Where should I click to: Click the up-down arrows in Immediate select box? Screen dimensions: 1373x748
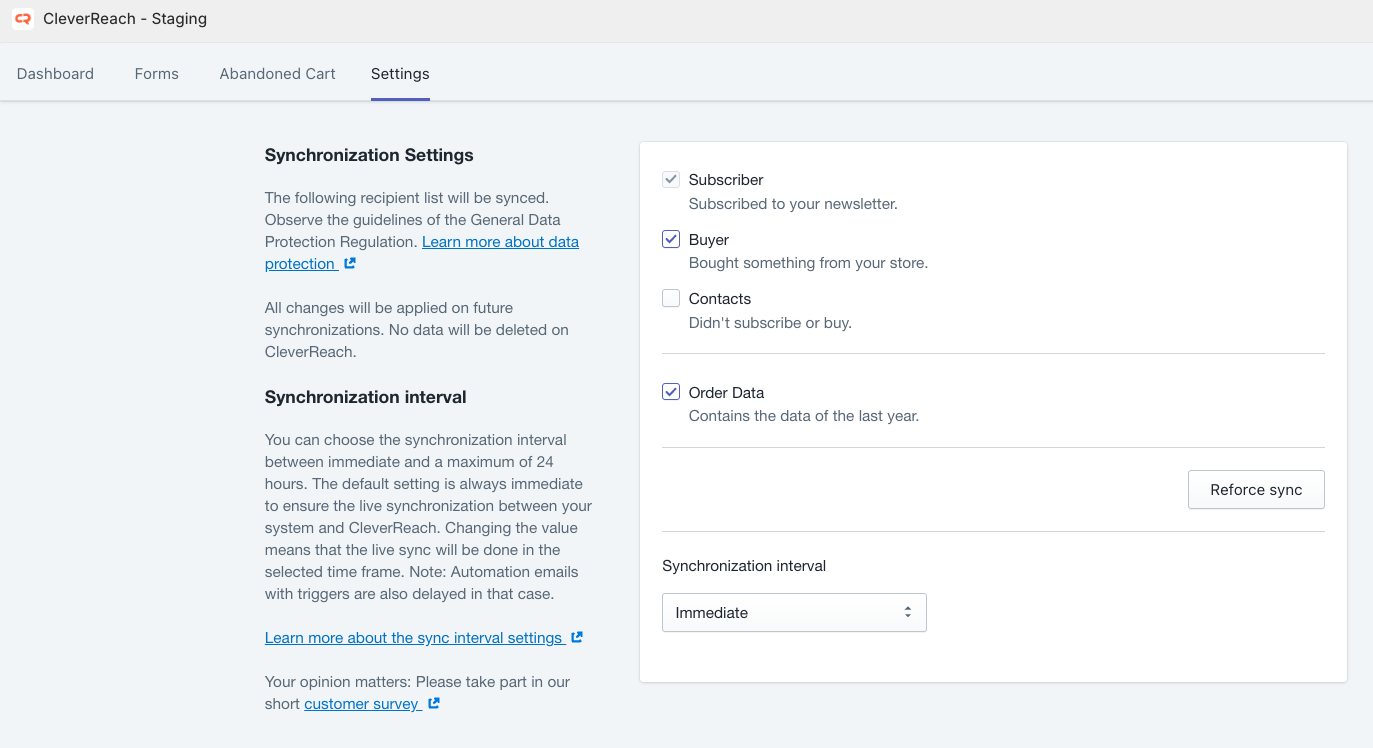pyautogui.click(x=907, y=612)
